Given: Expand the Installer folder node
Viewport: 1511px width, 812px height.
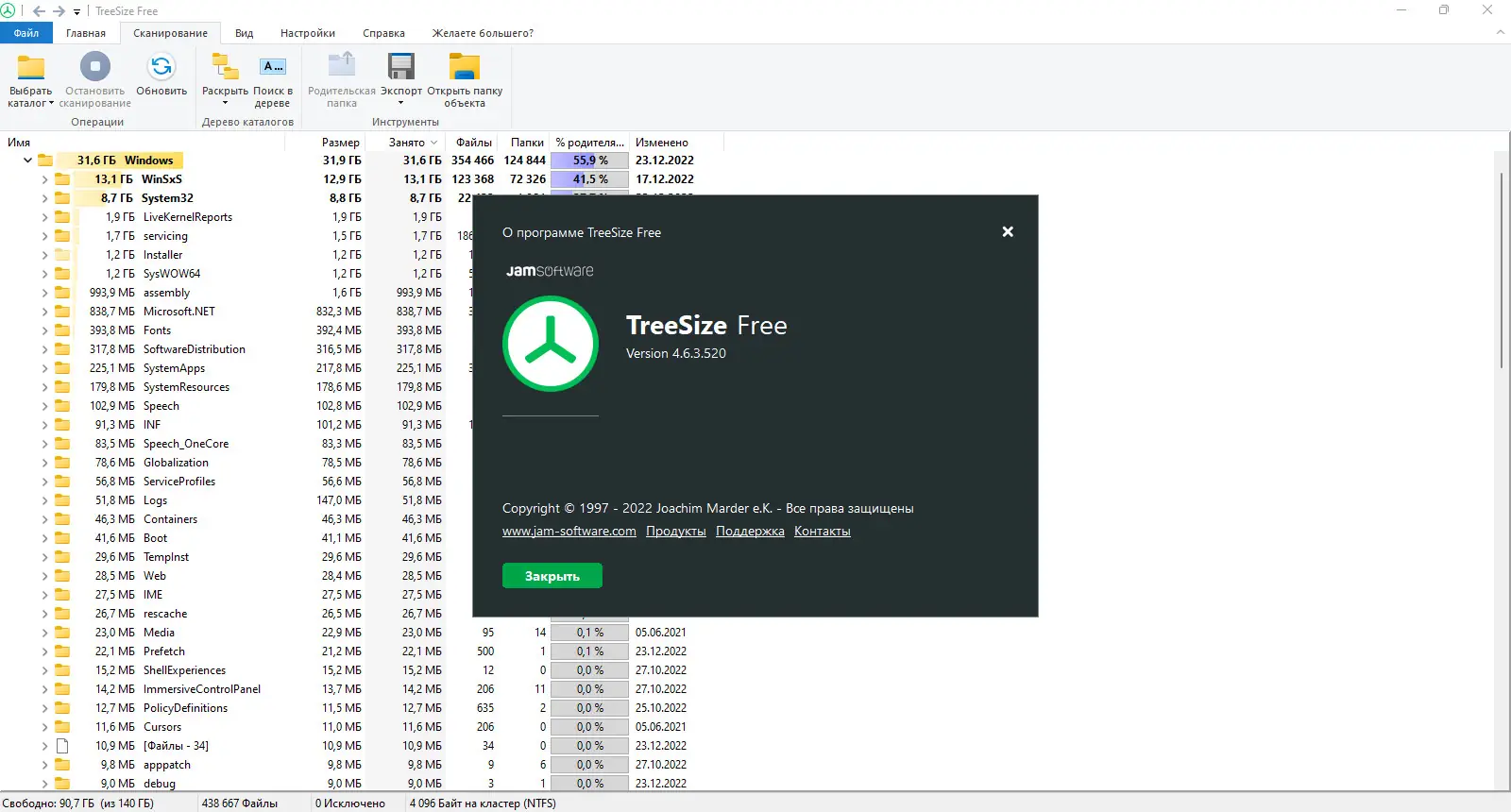Looking at the screenshot, I should click(44, 255).
